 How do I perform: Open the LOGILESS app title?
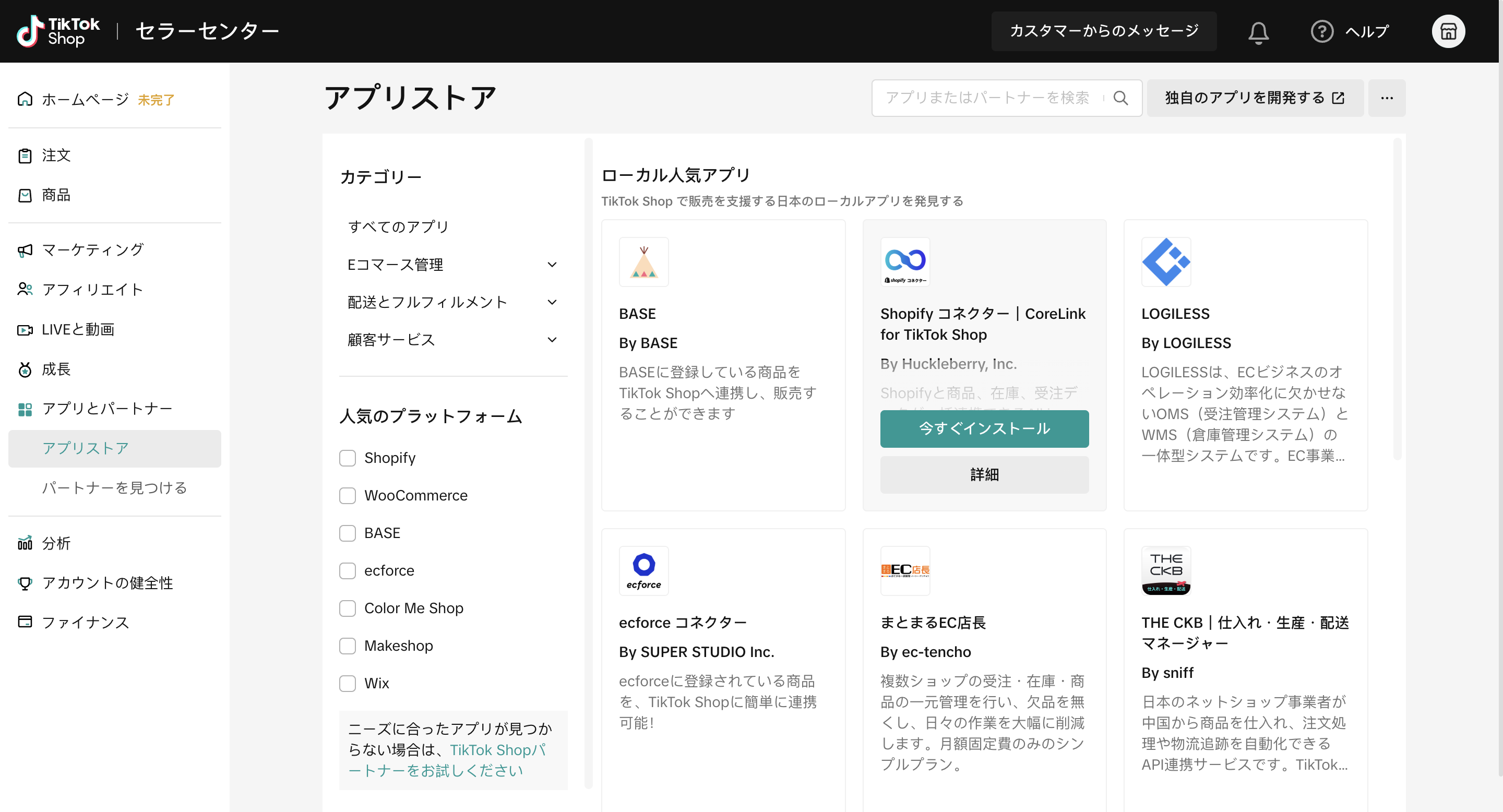coord(1175,314)
